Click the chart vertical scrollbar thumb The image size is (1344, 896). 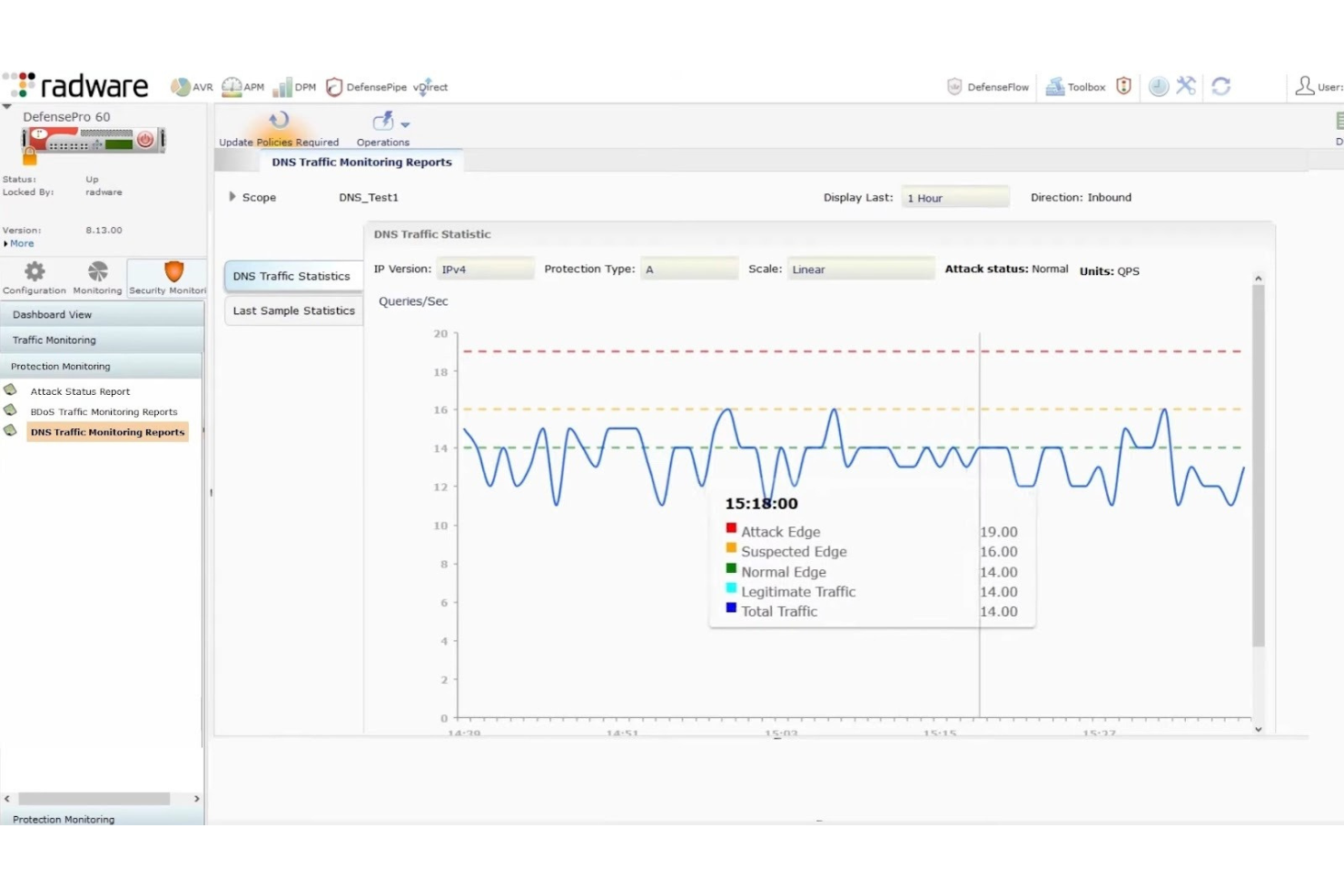pos(1258,466)
